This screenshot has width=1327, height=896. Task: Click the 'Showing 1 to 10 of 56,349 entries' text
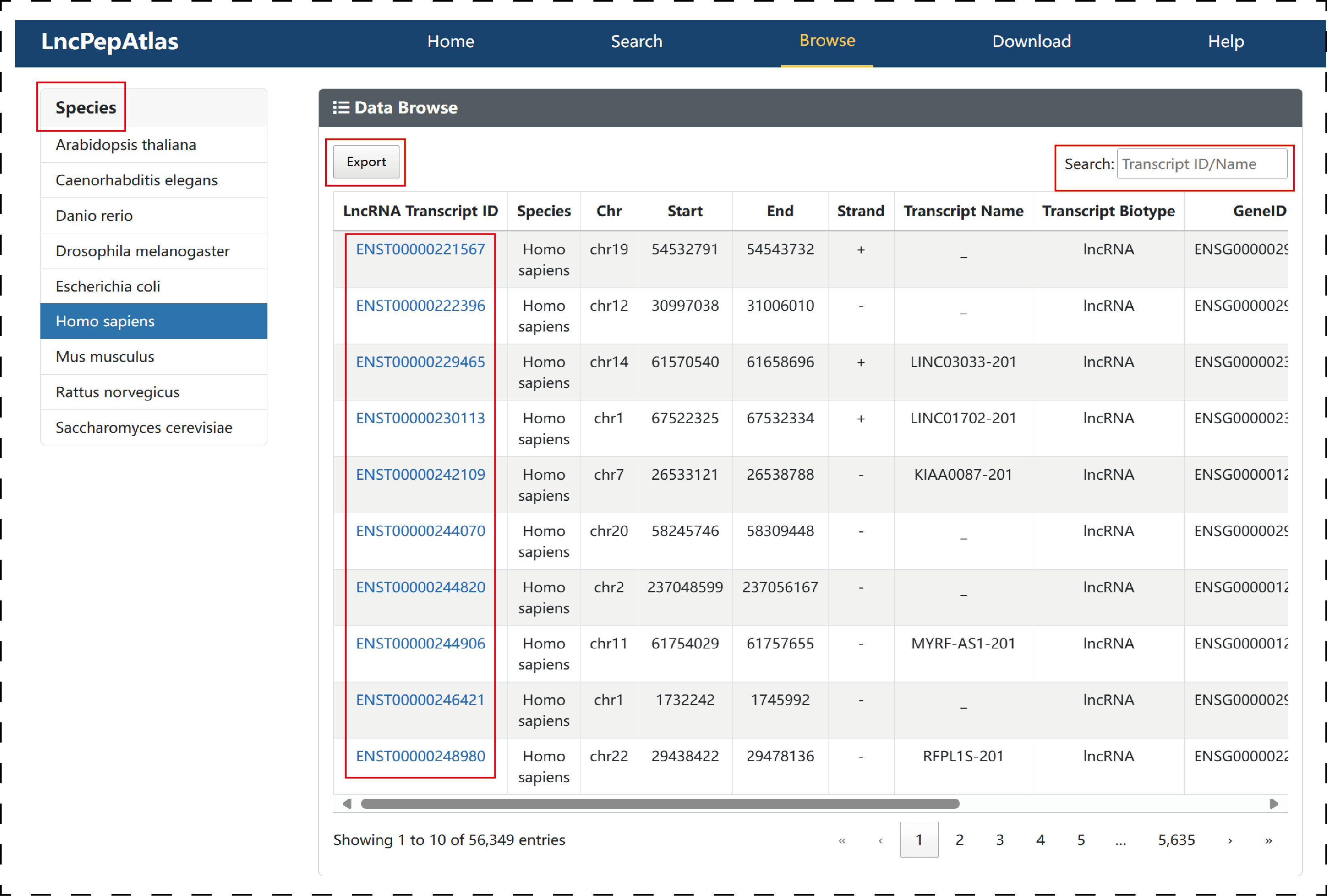point(449,840)
